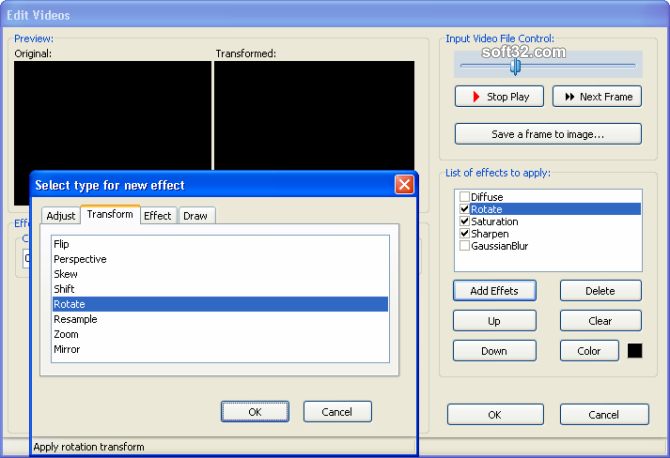Select Resample in the transform list
The width and height of the screenshot is (670, 458).
point(220,319)
